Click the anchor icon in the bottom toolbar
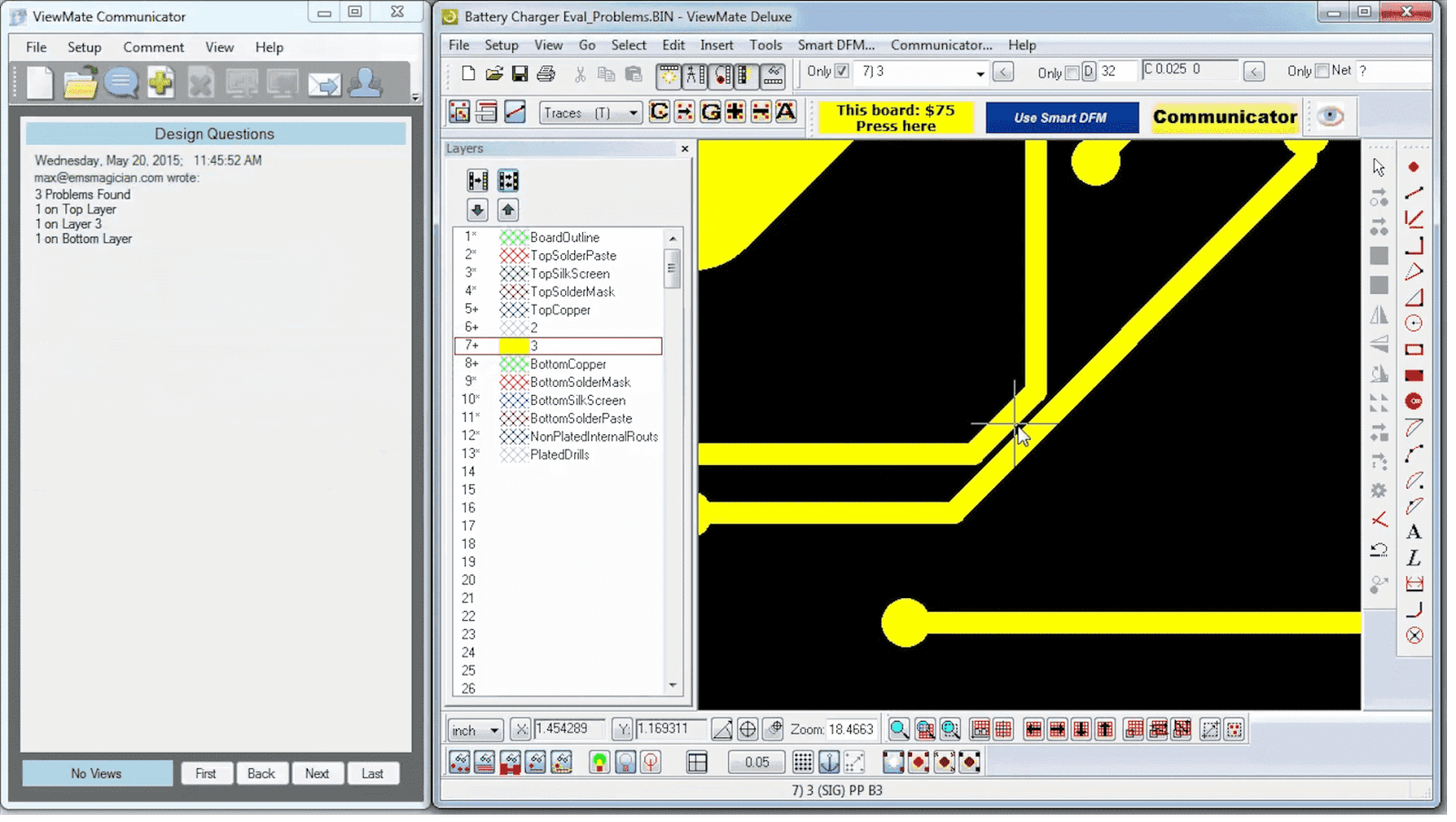This screenshot has height=822, width=1456. click(x=829, y=762)
